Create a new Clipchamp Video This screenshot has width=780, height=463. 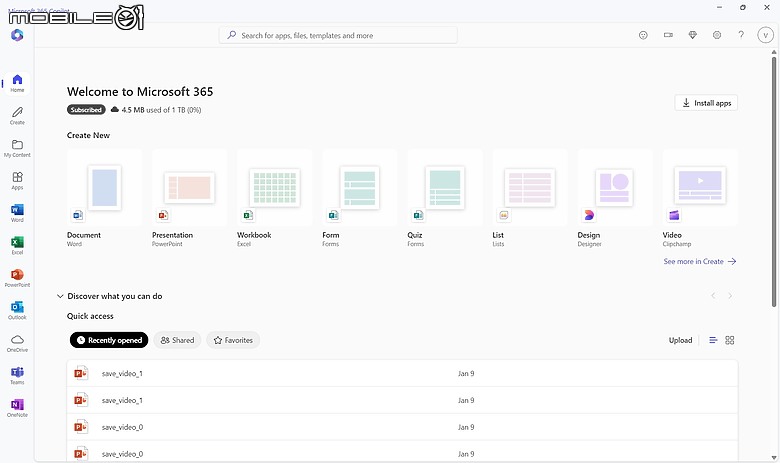click(700, 198)
